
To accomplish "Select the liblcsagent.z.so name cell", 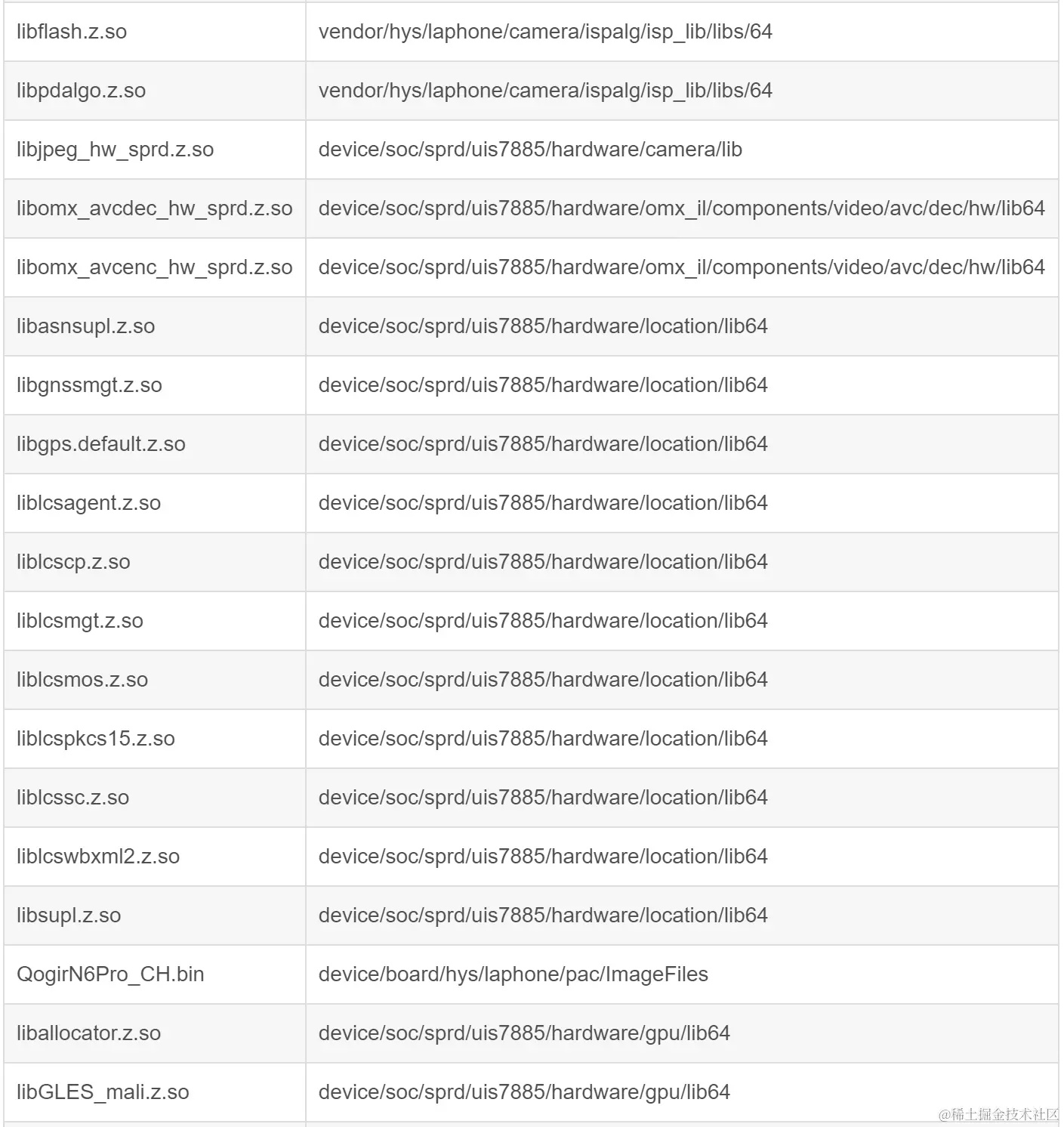I will click(88, 503).
